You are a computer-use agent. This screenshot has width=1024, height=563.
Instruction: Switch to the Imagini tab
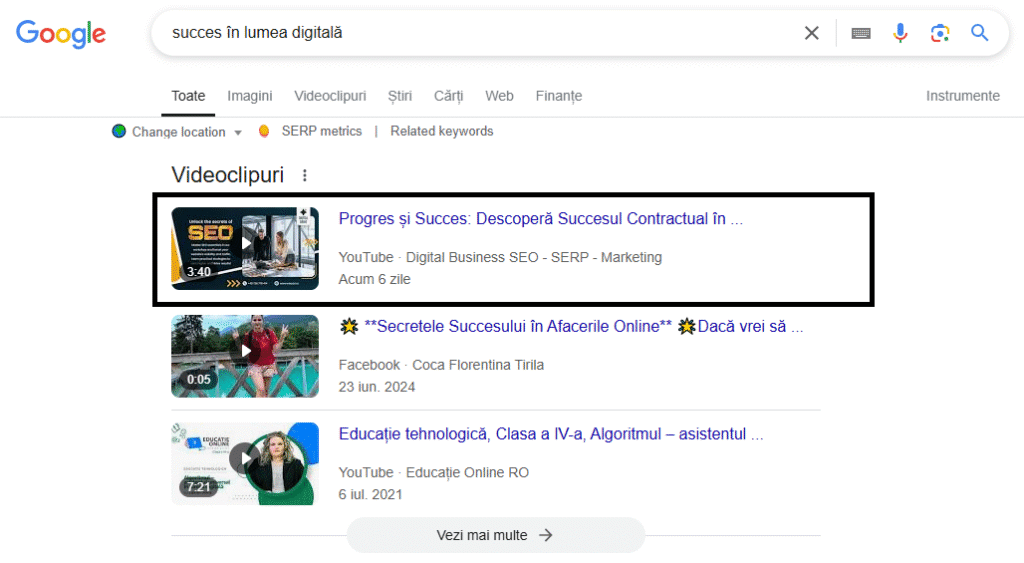click(249, 96)
